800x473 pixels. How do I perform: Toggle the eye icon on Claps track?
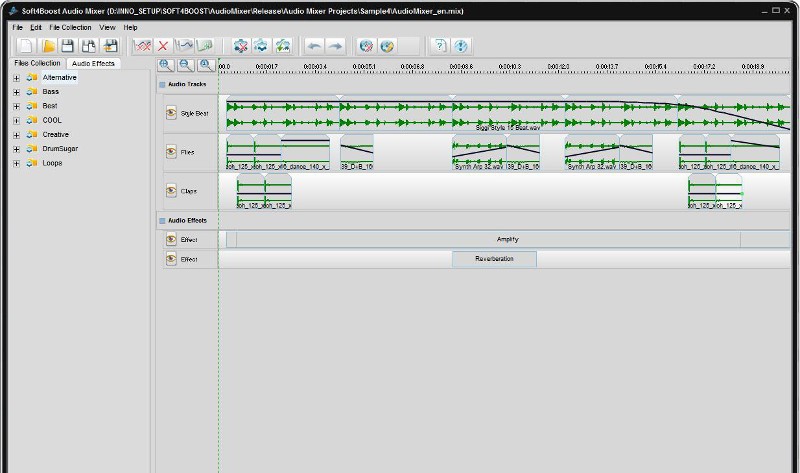(x=171, y=190)
